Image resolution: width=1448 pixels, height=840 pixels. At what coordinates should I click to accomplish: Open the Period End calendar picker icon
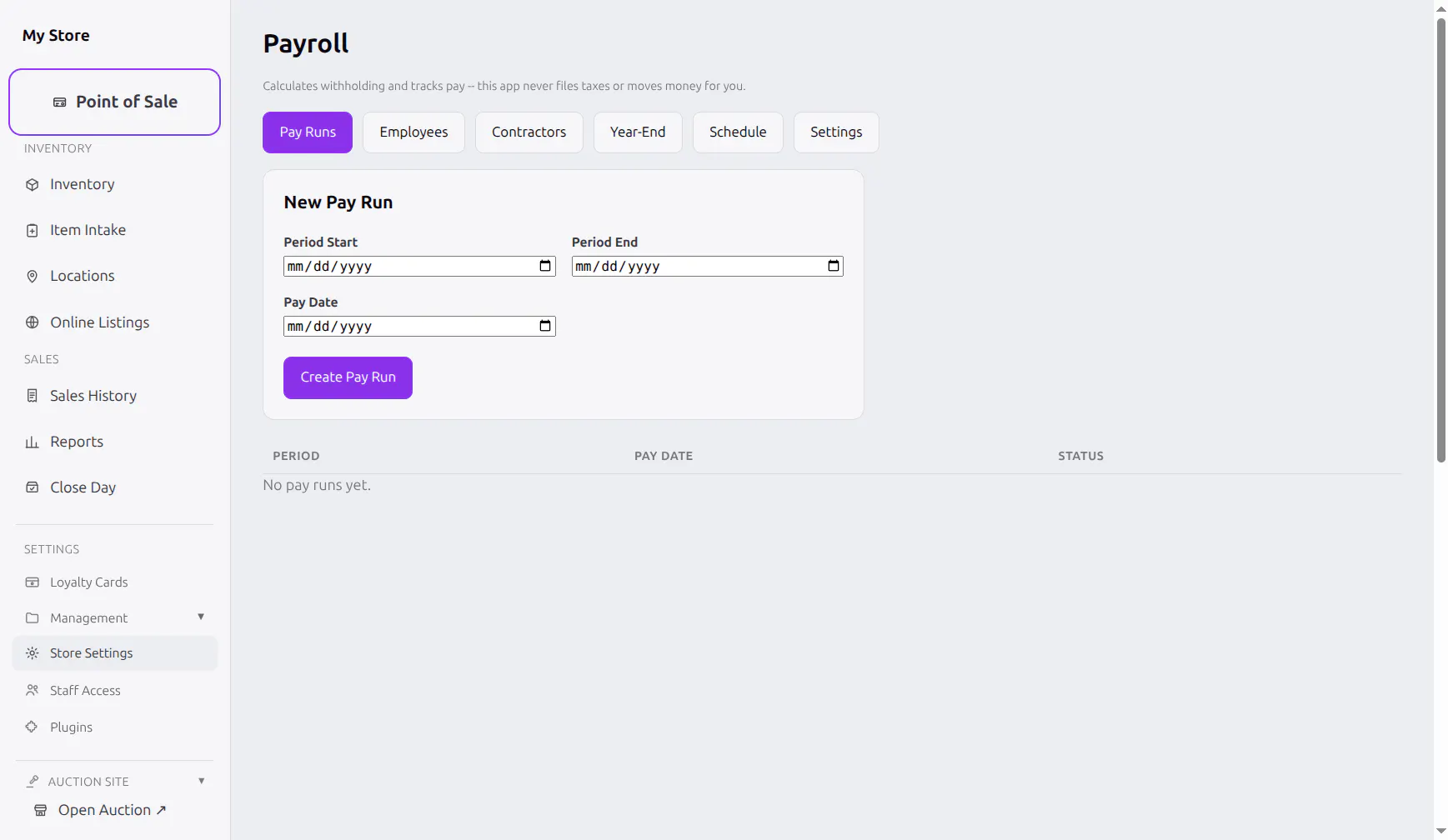833,266
